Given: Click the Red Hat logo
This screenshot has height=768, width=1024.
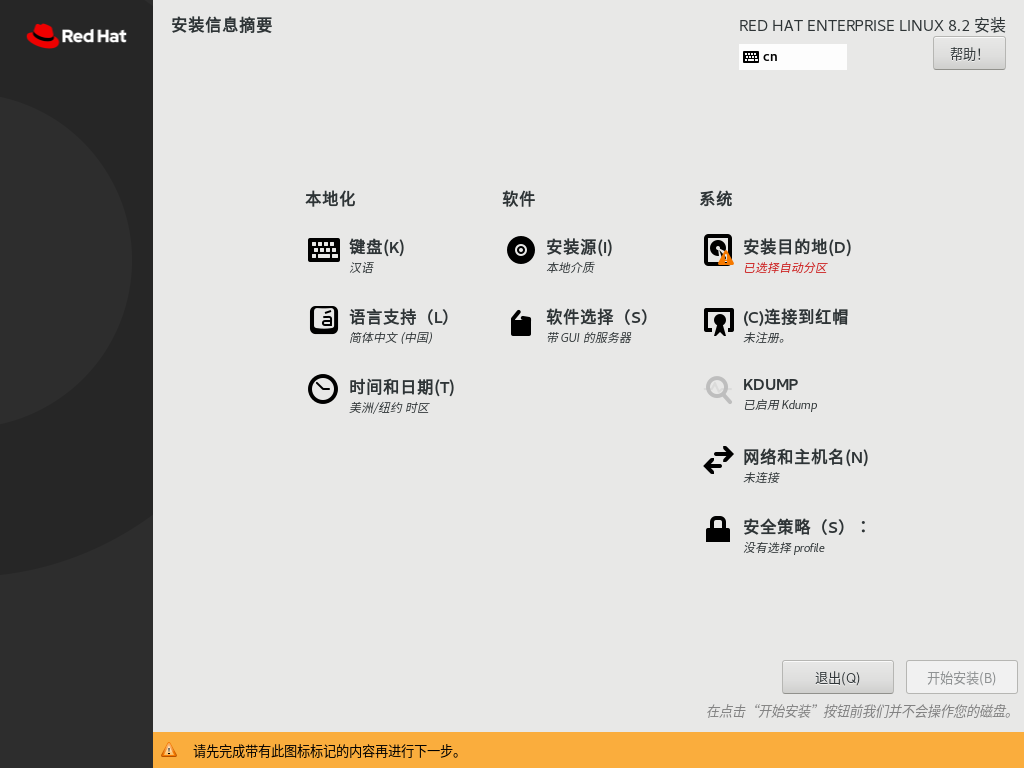Looking at the screenshot, I should pos(76,36).
